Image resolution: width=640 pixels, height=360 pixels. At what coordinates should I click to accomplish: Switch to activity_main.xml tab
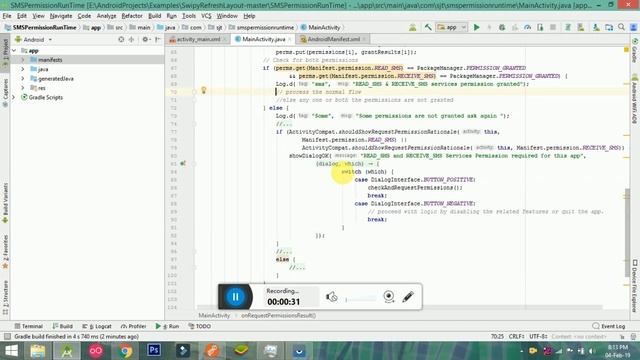pos(198,39)
